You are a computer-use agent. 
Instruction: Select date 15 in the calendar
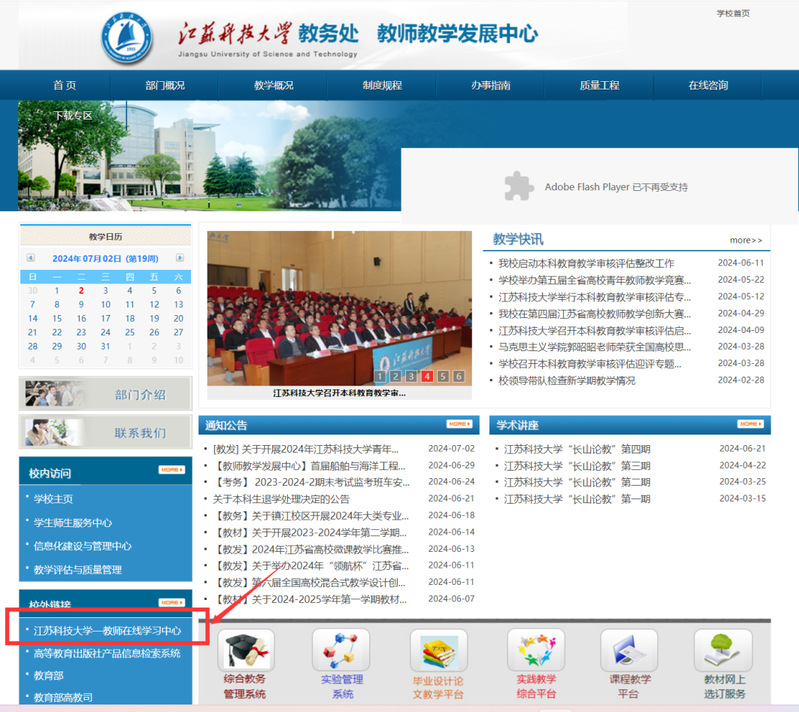click(x=56, y=319)
